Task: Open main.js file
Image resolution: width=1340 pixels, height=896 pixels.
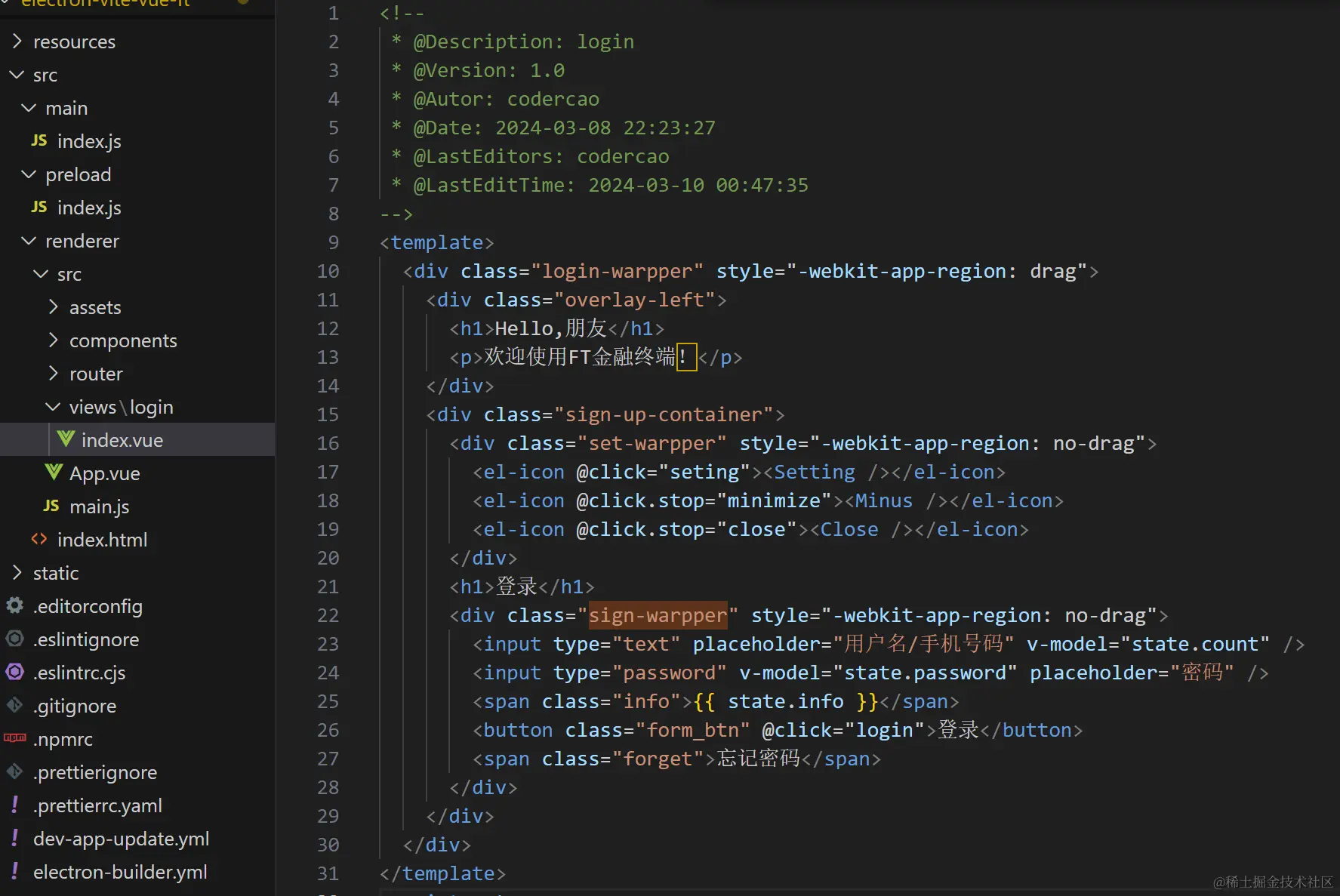Action: tap(100, 507)
